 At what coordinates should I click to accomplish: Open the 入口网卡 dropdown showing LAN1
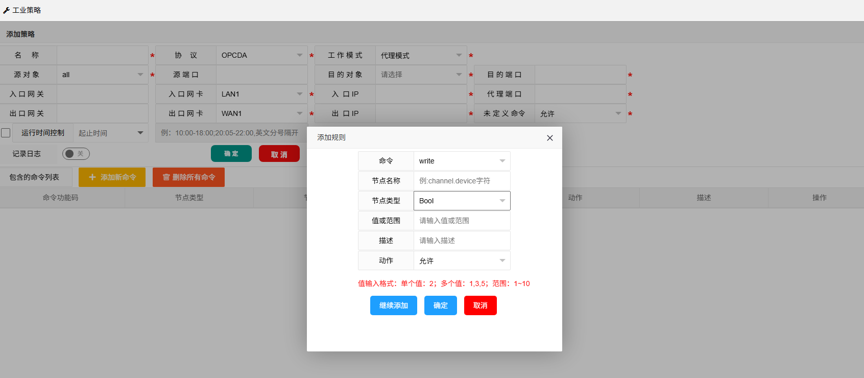pyautogui.click(x=262, y=94)
